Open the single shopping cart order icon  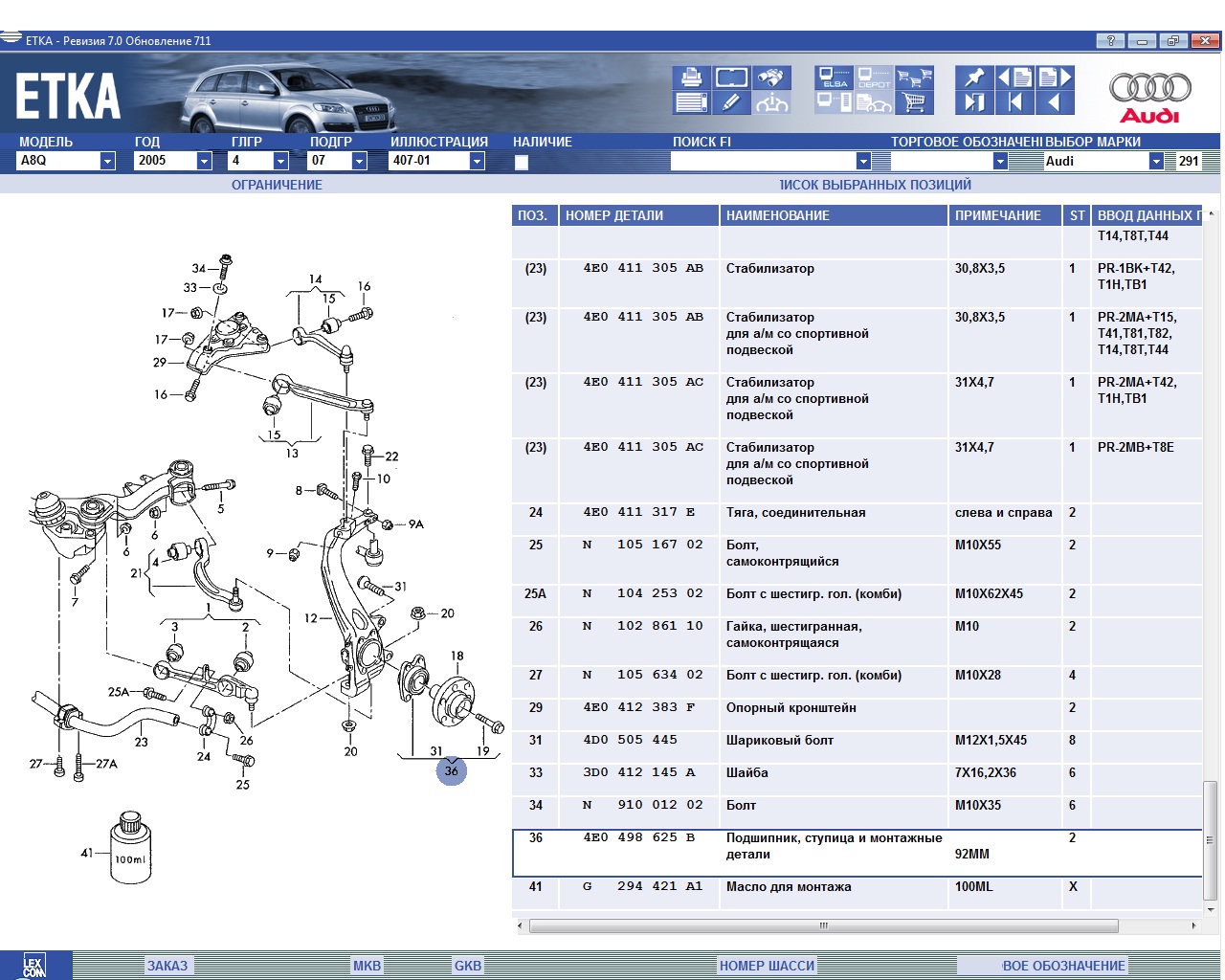(915, 102)
